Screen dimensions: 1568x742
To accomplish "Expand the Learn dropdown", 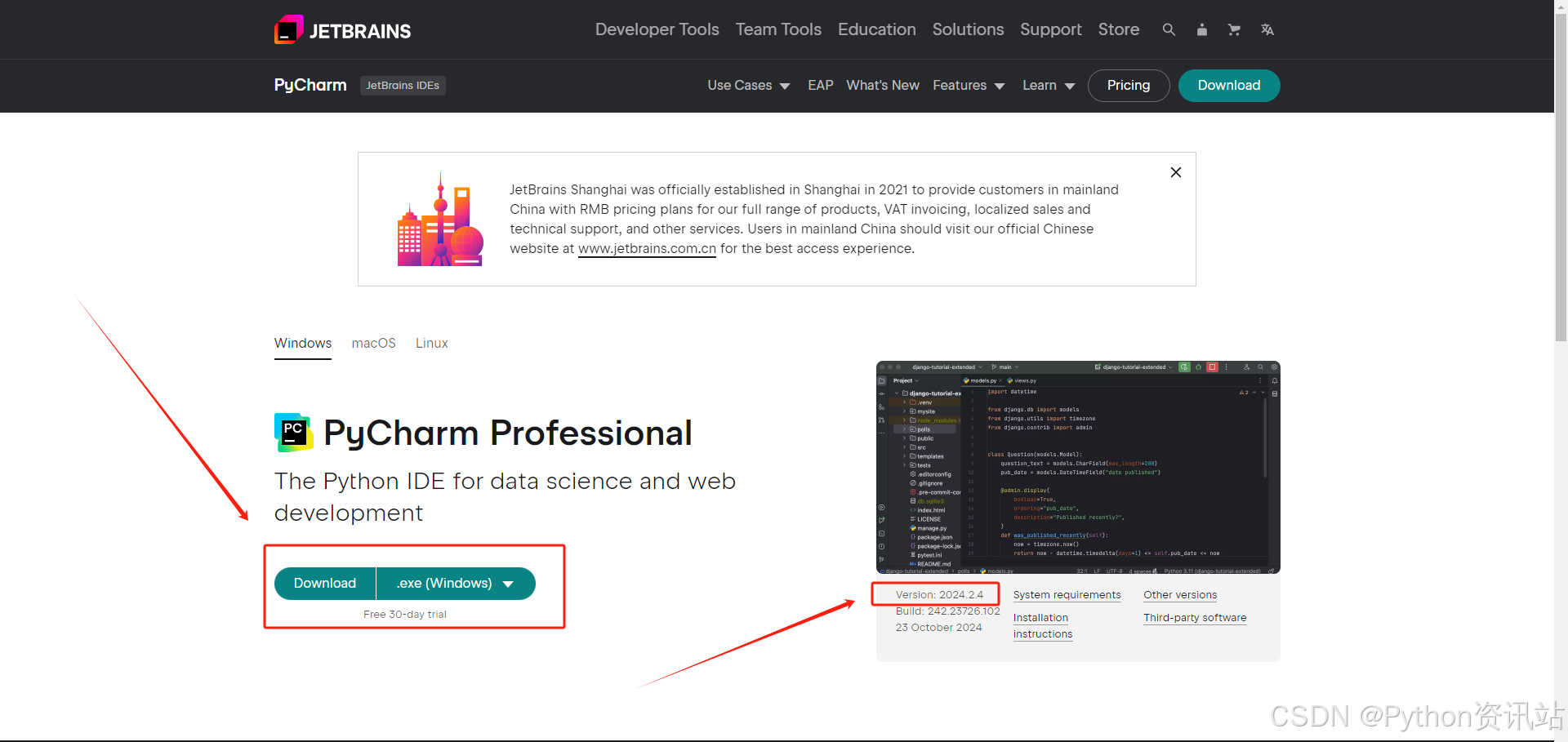I will [x=1049, y=85].
